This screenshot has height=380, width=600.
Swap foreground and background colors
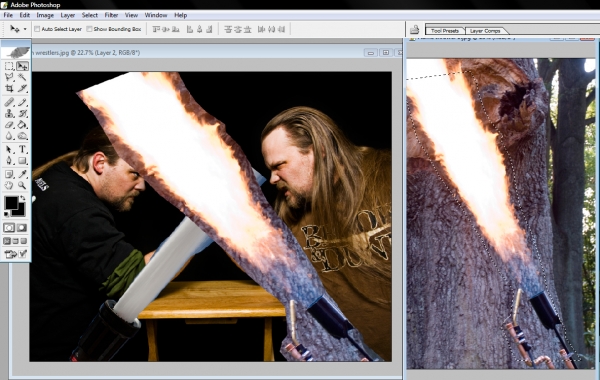click(x=23, y=198)
